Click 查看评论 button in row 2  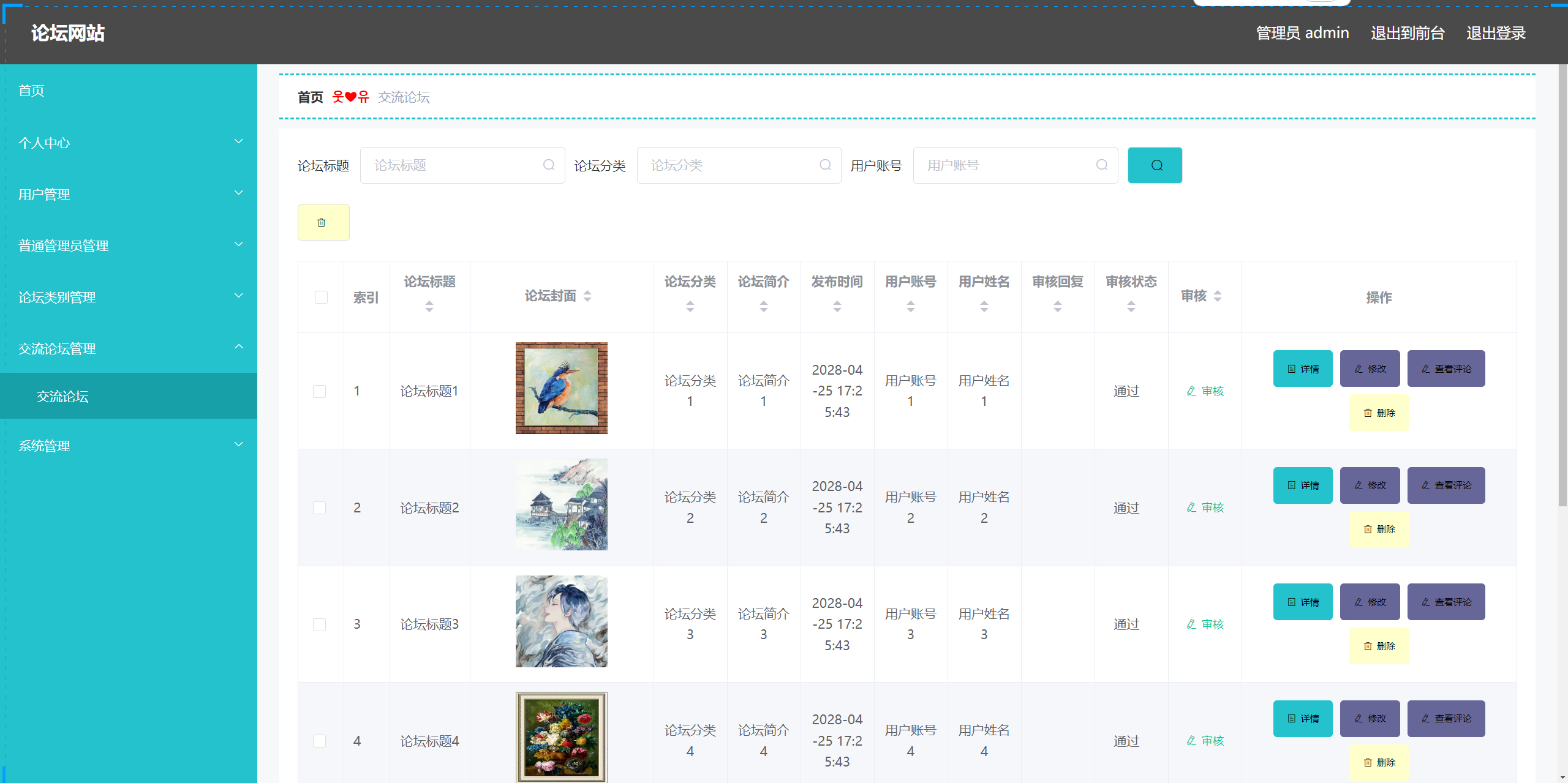[x=1445, y=485]
